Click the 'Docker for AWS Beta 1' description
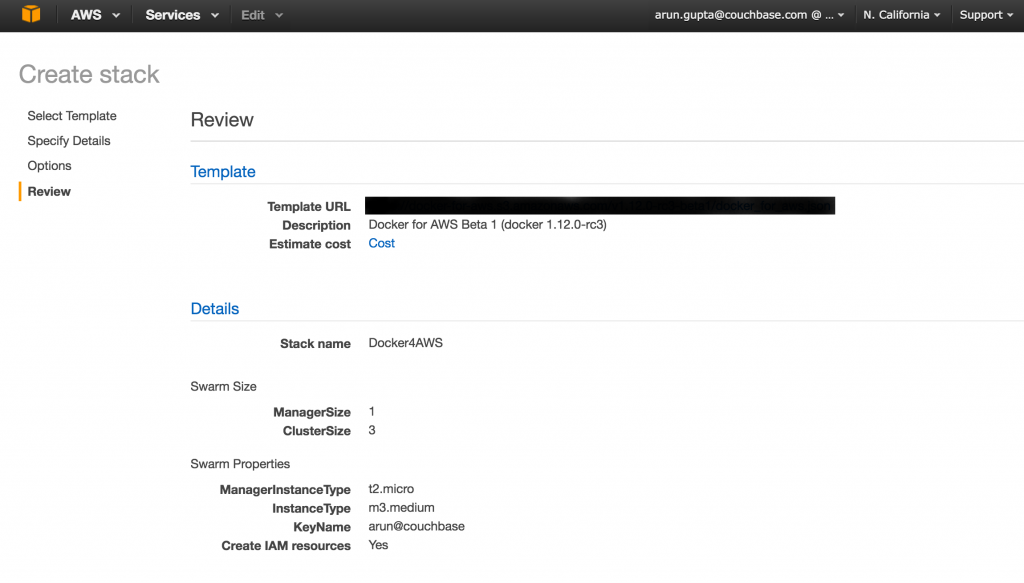This screenshot has height=583, width=1024. (x=487, y=225)
